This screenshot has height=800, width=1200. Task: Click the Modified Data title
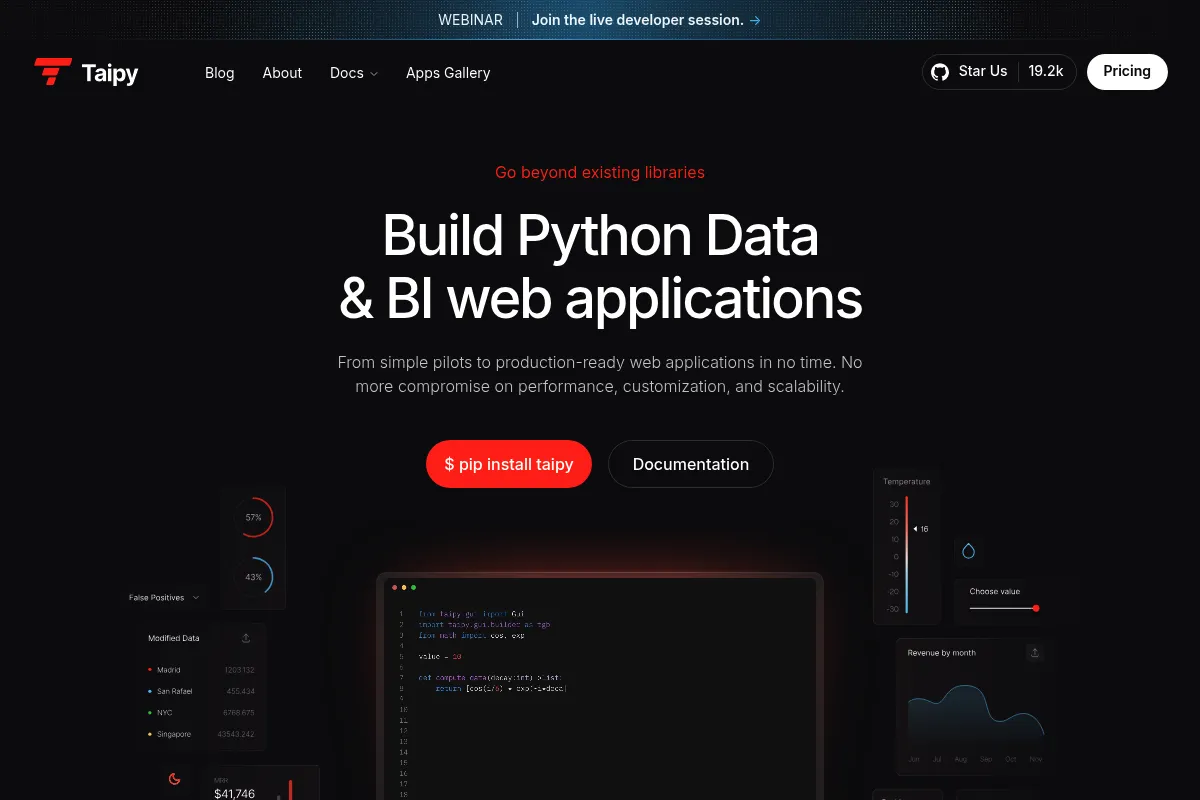(x=174, y=638)
